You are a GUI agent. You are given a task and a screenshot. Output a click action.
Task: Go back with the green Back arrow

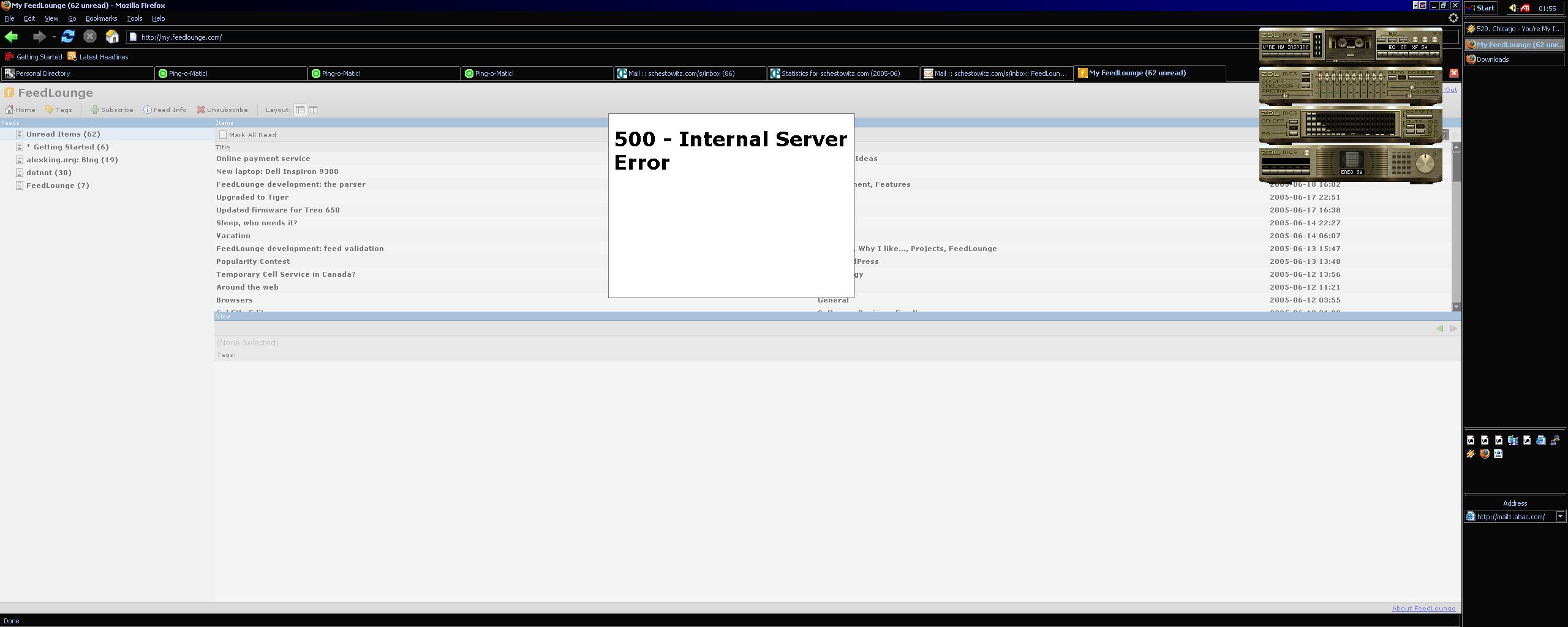pyautogui.click(x=11, y=37)
